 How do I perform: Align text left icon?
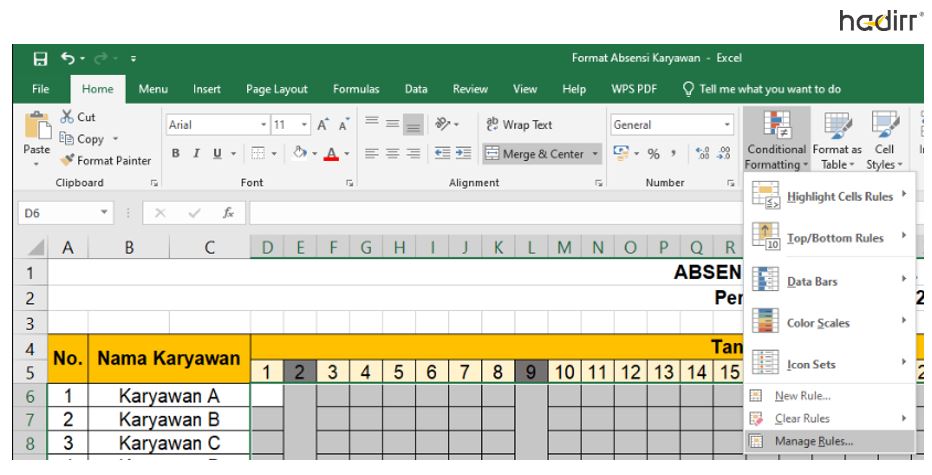[372, 153]
